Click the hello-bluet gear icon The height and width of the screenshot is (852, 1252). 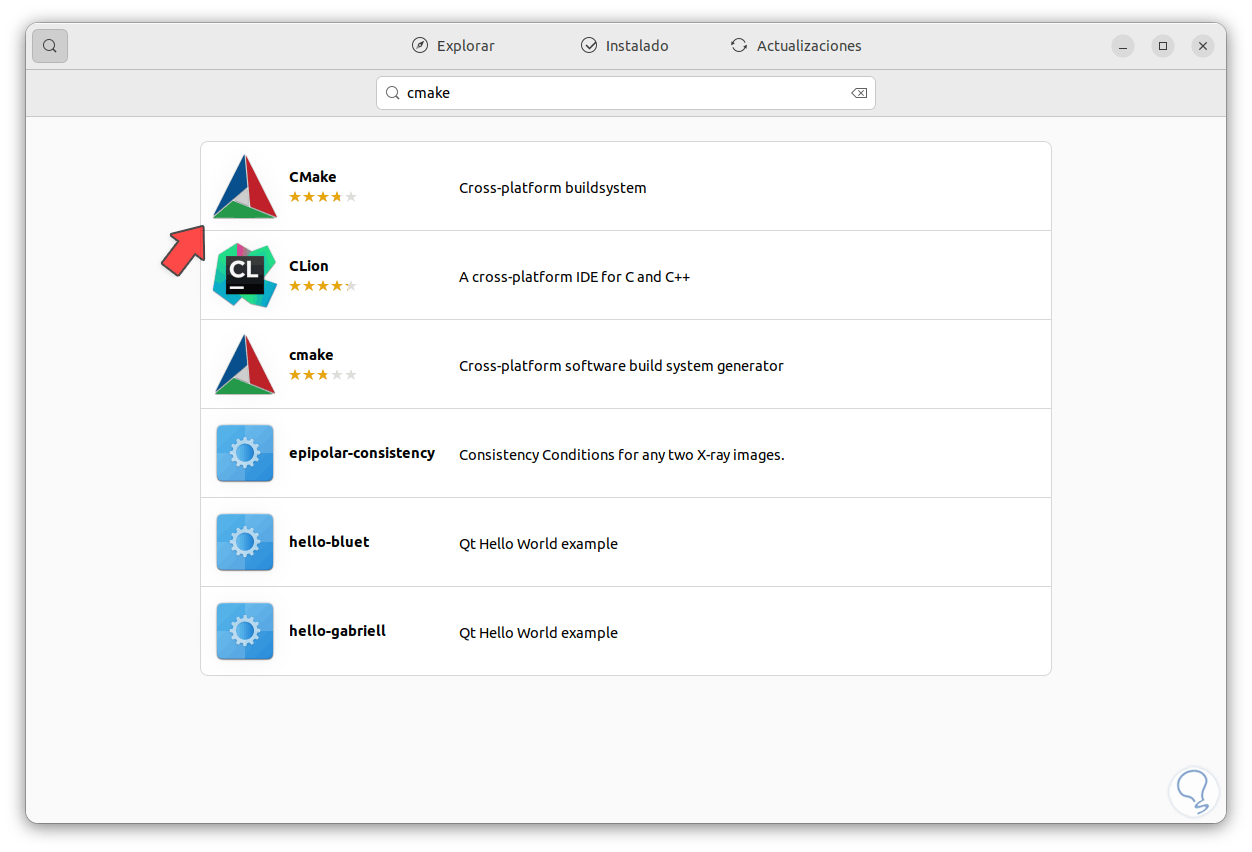[x=245, y=542]
